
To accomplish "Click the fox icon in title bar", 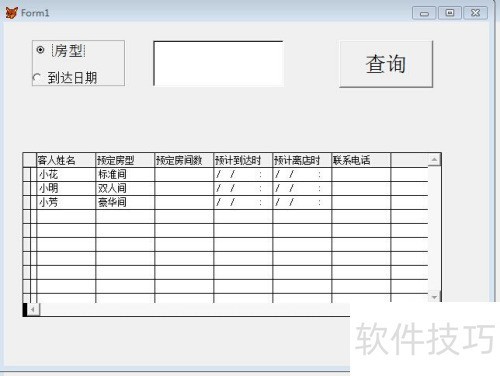I will click(x=11, y=13).
